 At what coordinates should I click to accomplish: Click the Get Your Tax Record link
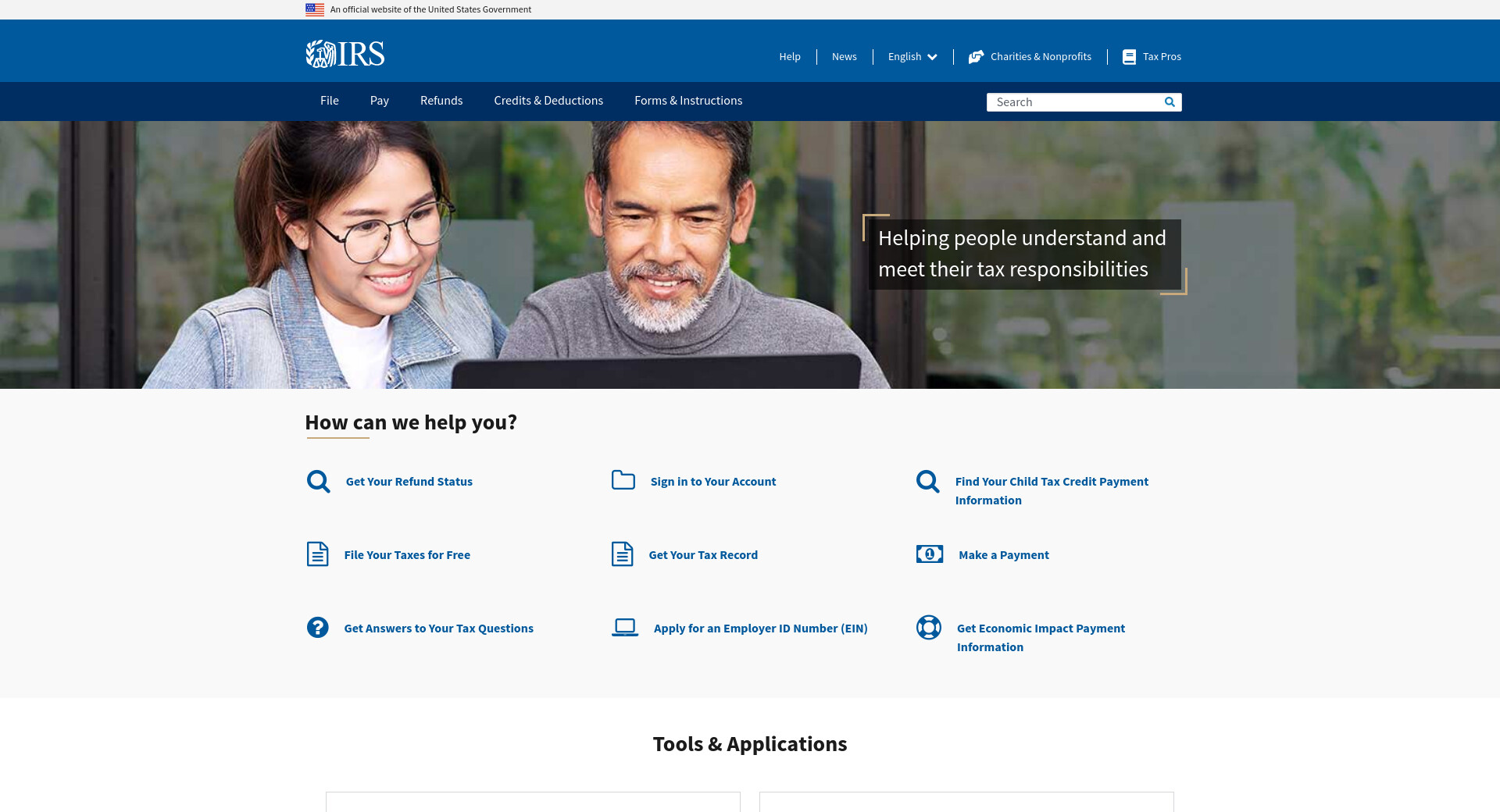[x=703, y=555]
